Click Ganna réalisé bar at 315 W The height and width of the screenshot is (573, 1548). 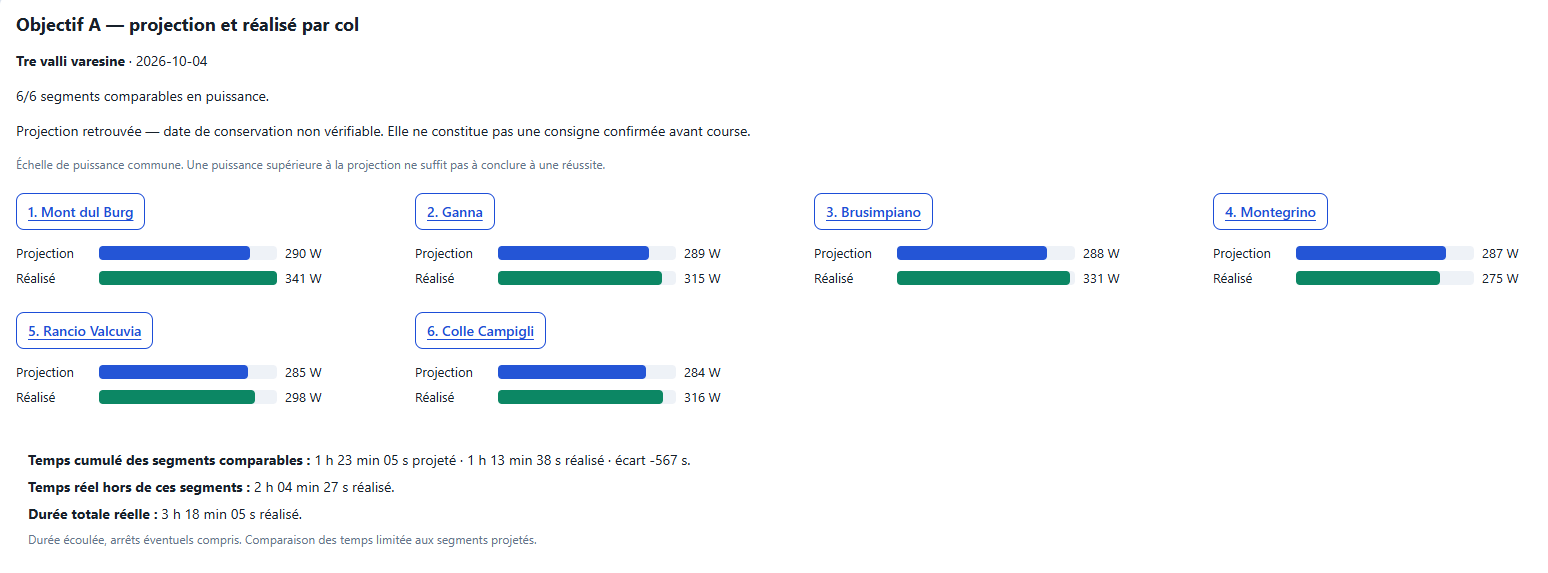[x=580, y=279]
